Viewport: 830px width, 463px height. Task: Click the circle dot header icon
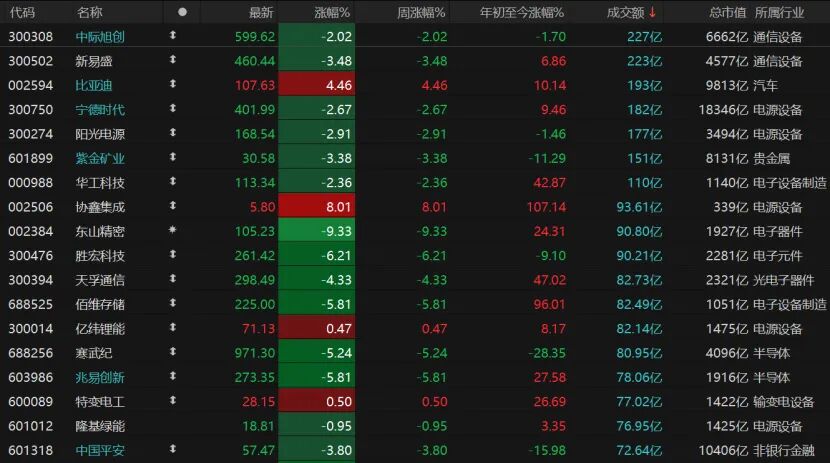182,12
